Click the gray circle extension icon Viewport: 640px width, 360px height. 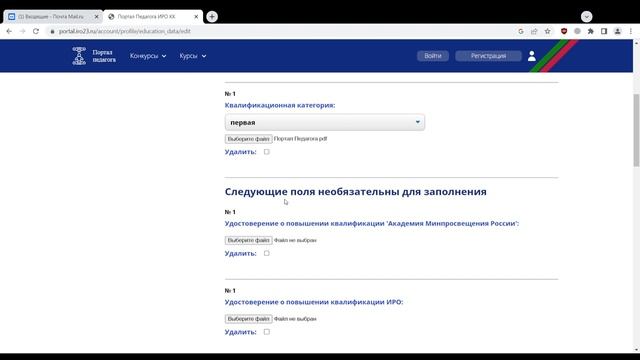tap(577, 31)
